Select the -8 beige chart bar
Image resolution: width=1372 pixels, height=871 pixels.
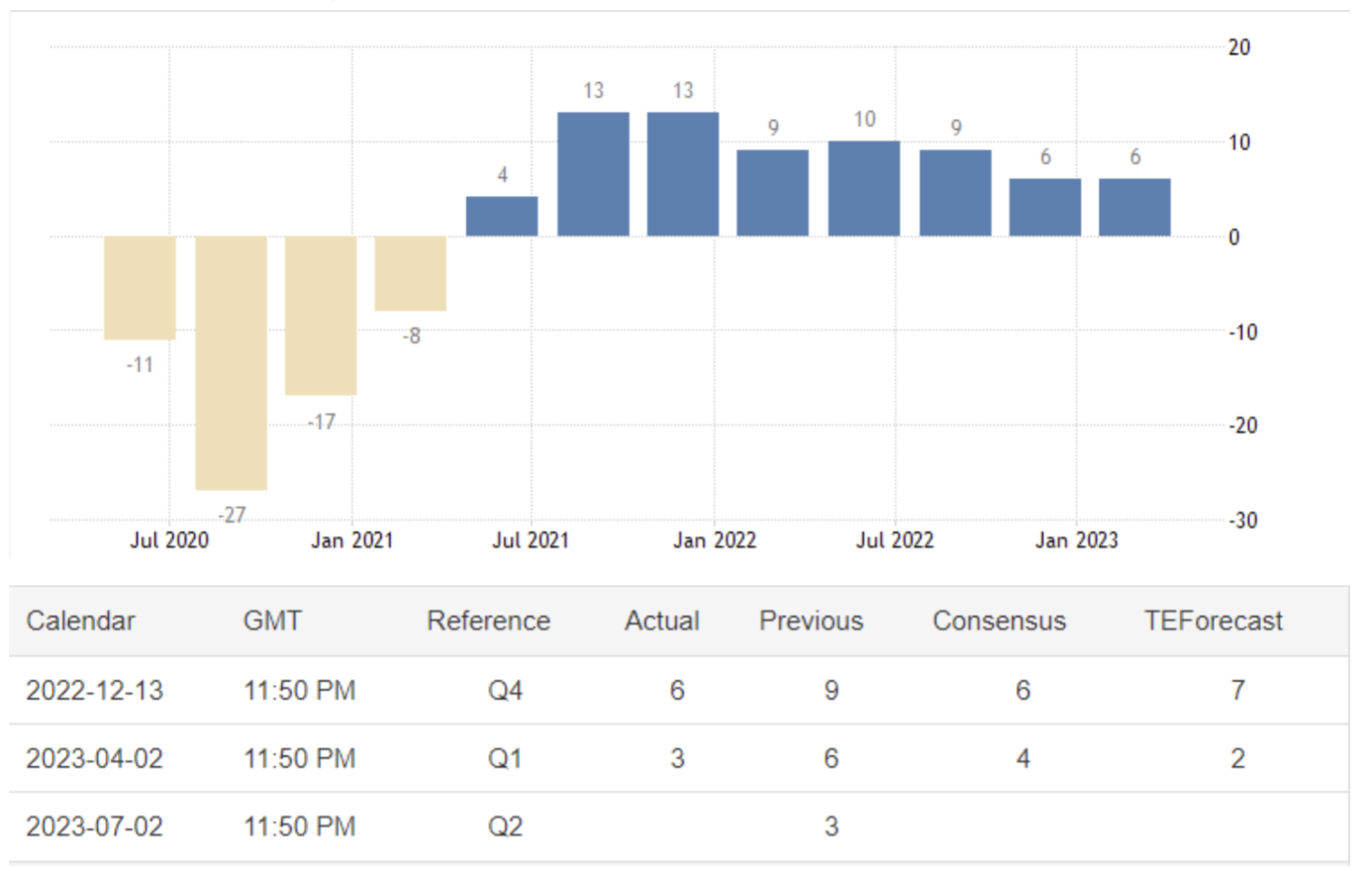(x=411, y=273)
